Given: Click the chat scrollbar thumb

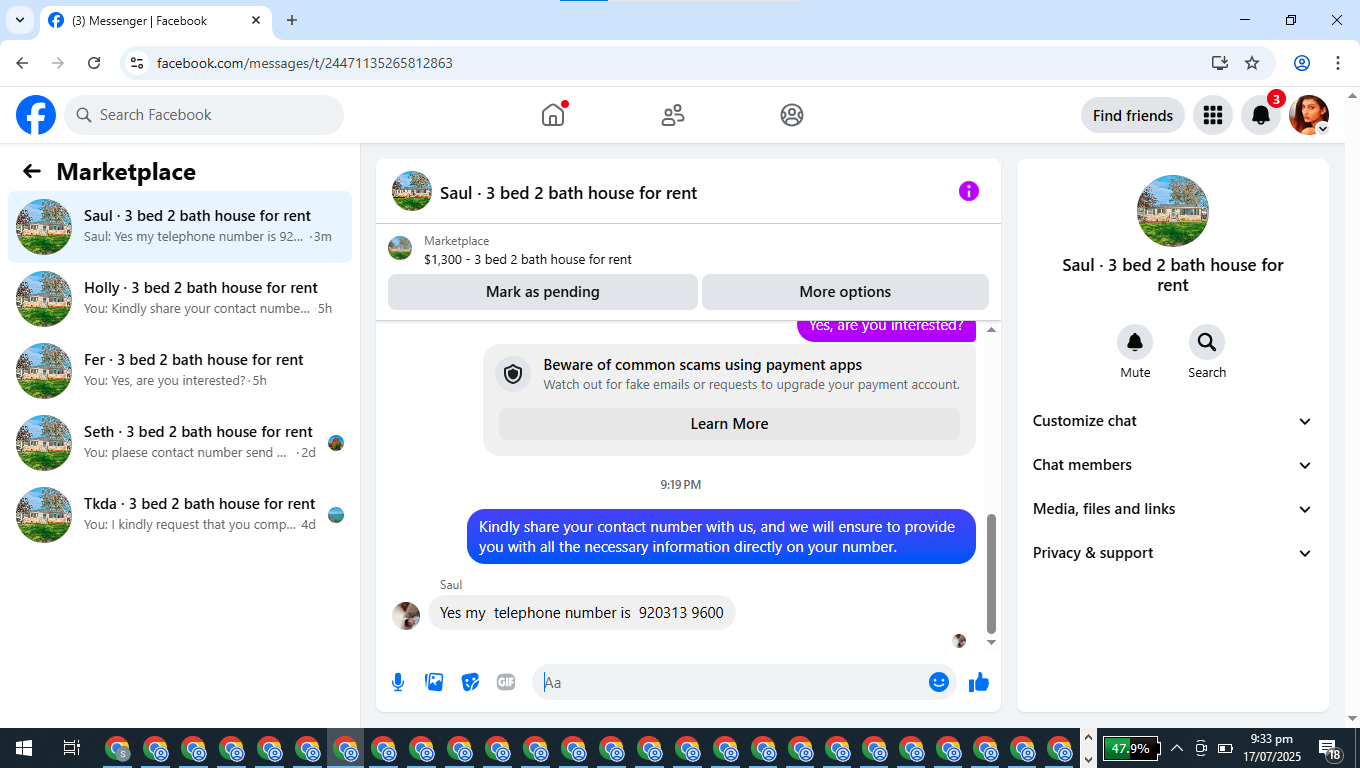Looking at the screenshot, I should coord(991,574).
